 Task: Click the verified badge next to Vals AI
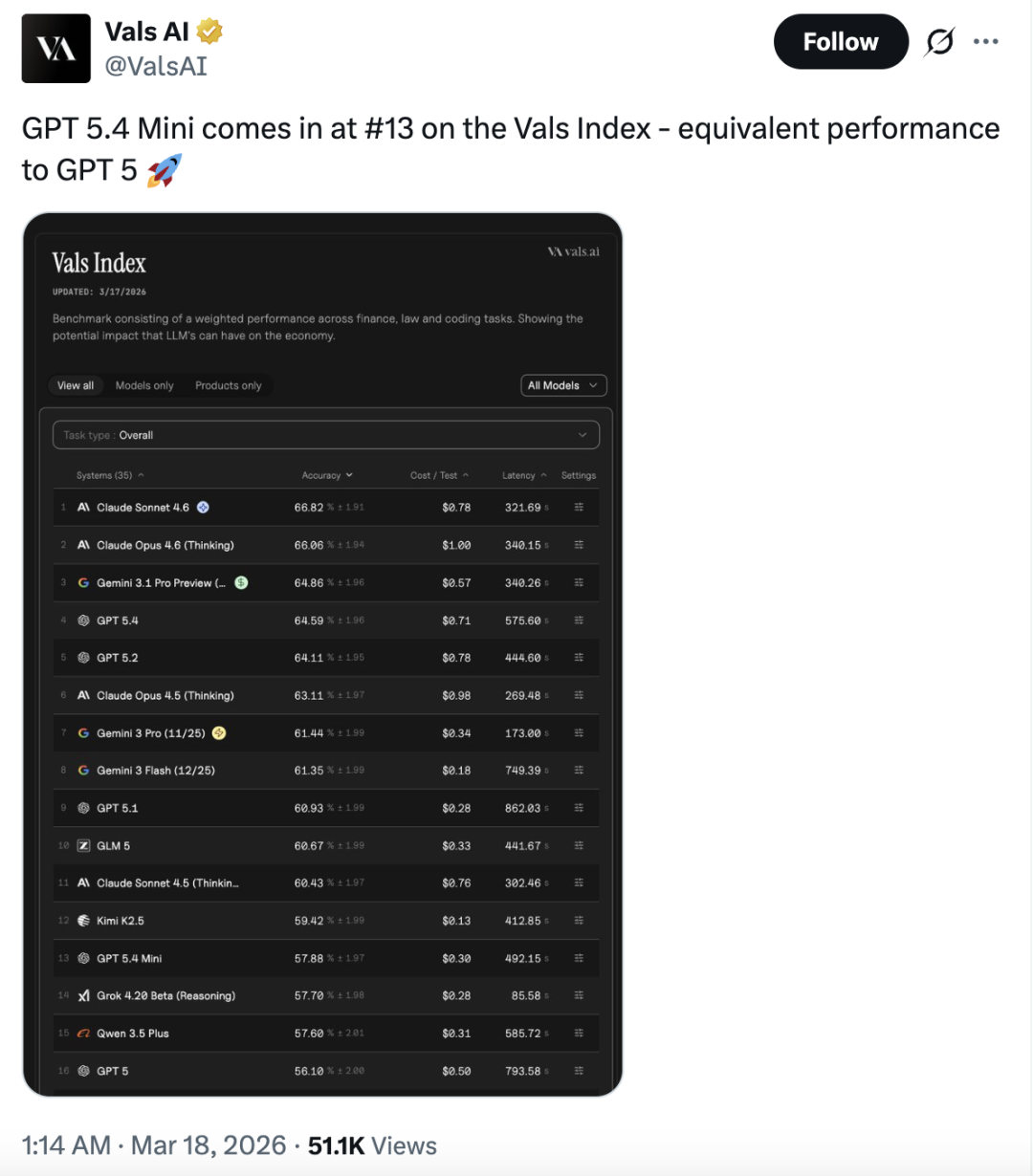point(209,32)
